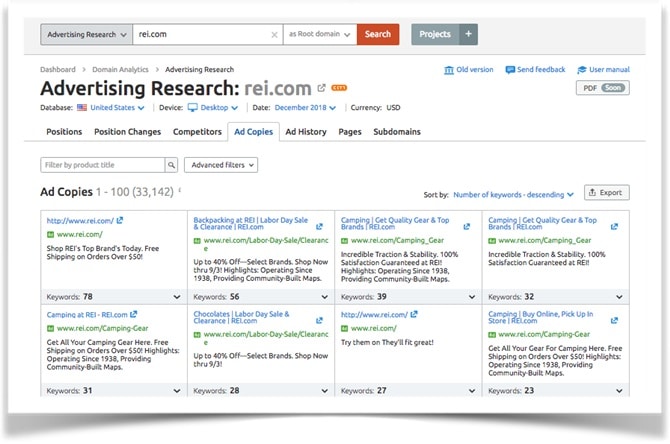The image size is (670, 444).
Task: Click the United States flag icon
Action: pyautogui.click(x=82, y=108)
